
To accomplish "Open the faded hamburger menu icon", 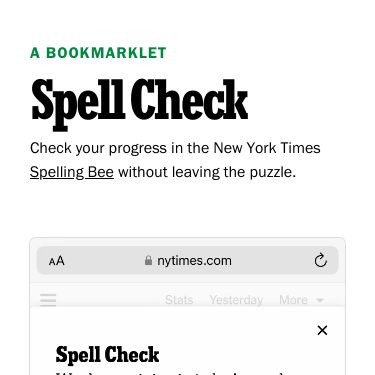I will coord(48,300).
